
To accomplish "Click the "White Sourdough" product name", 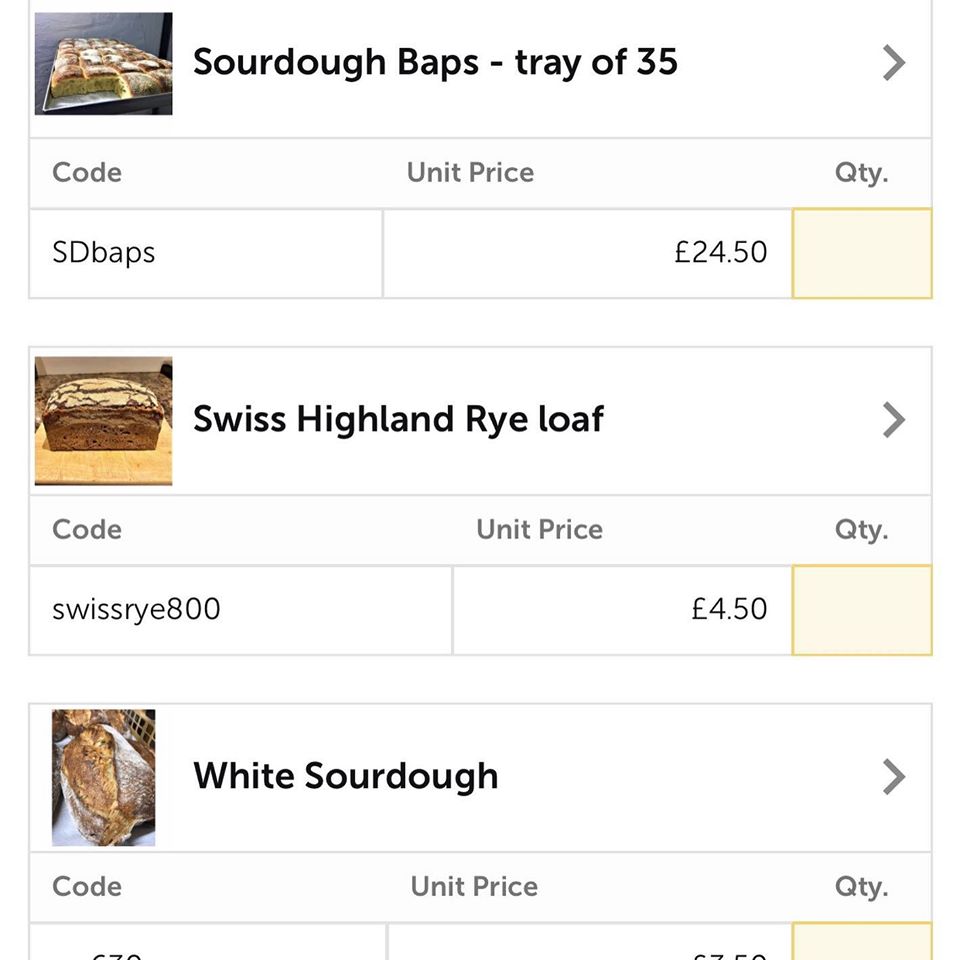I will click(x=345, y=777).
